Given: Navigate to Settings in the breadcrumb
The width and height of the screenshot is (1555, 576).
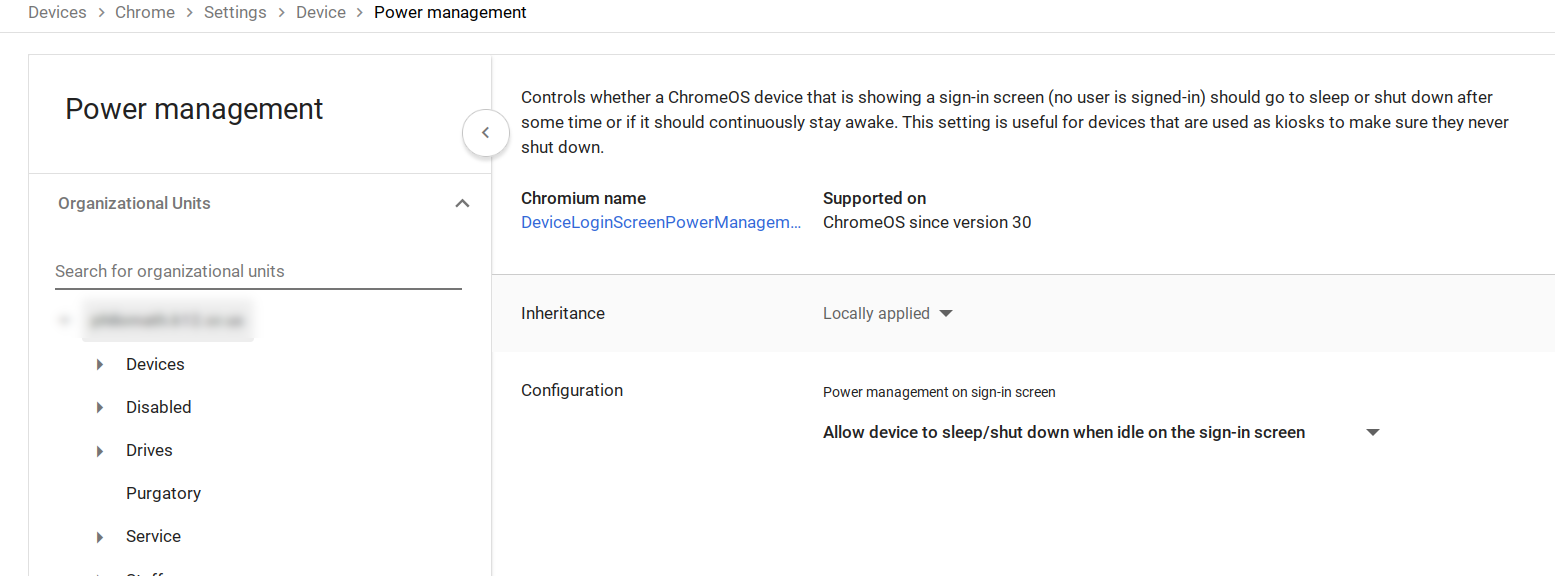Looking at the screenshot, I should pos(235,13).
